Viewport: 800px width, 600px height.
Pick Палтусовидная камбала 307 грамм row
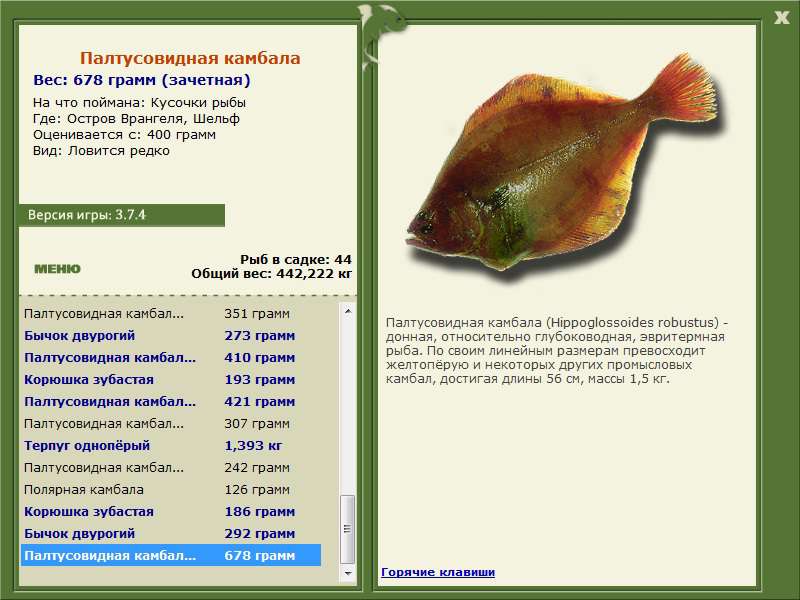[160, 424]
